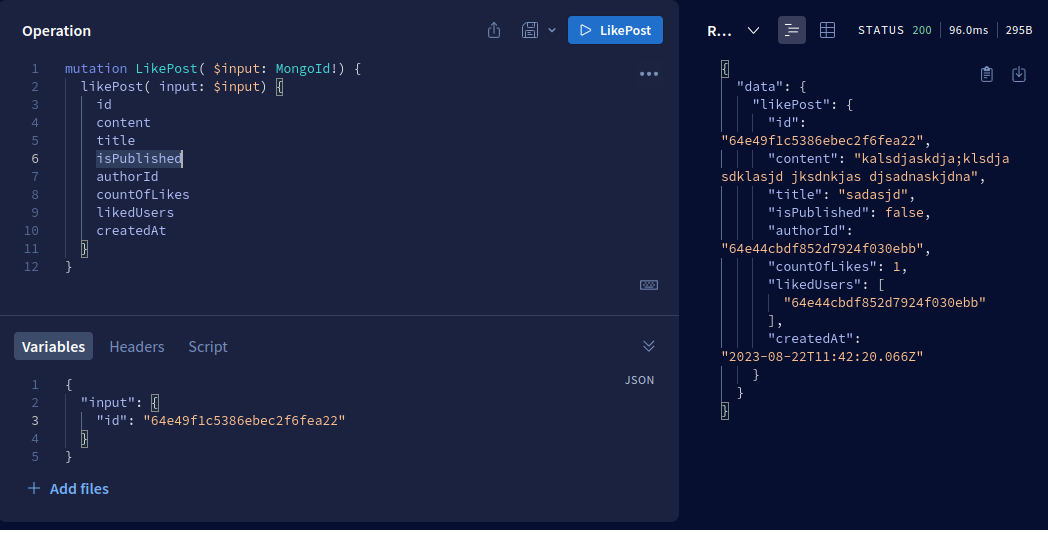Click the id value in the variables JSON

click(244, 421)
